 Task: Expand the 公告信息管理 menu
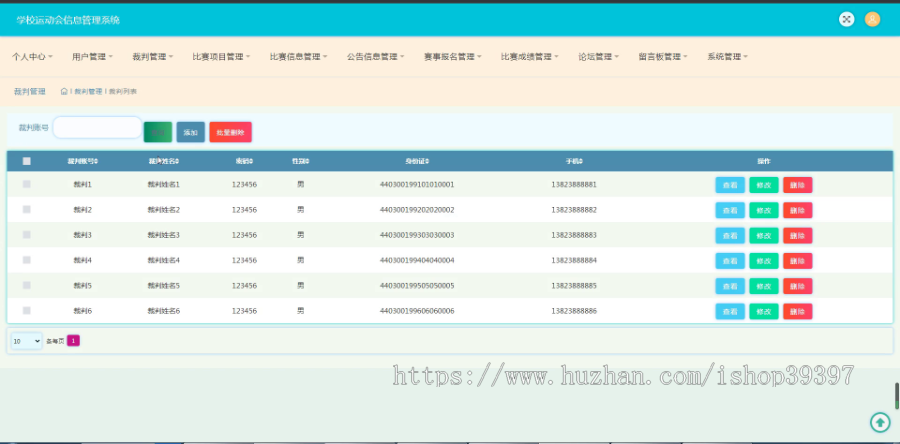[x=375, y=57]
